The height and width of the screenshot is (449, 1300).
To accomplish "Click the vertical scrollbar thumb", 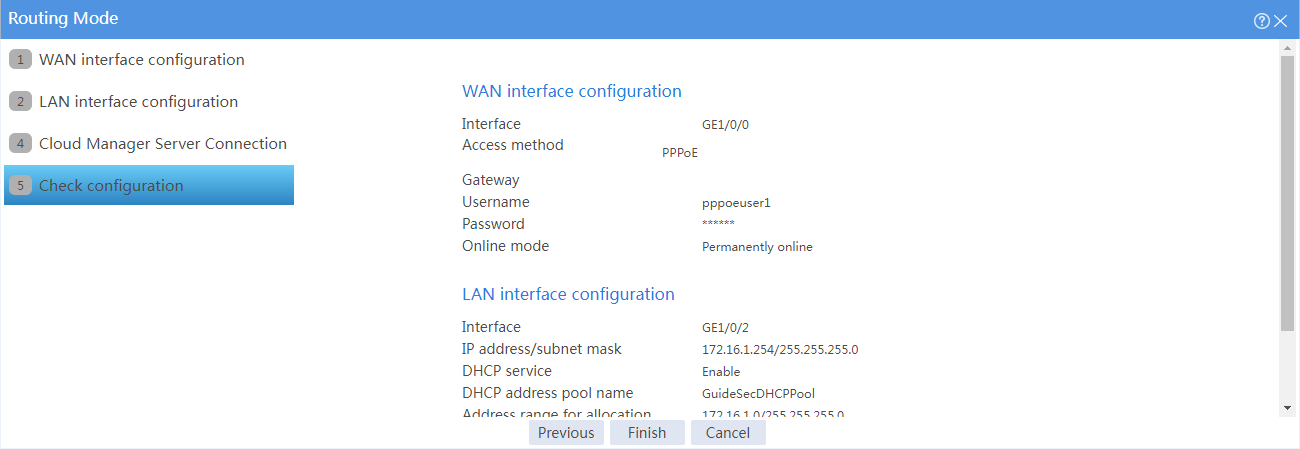I will 1286,192.
